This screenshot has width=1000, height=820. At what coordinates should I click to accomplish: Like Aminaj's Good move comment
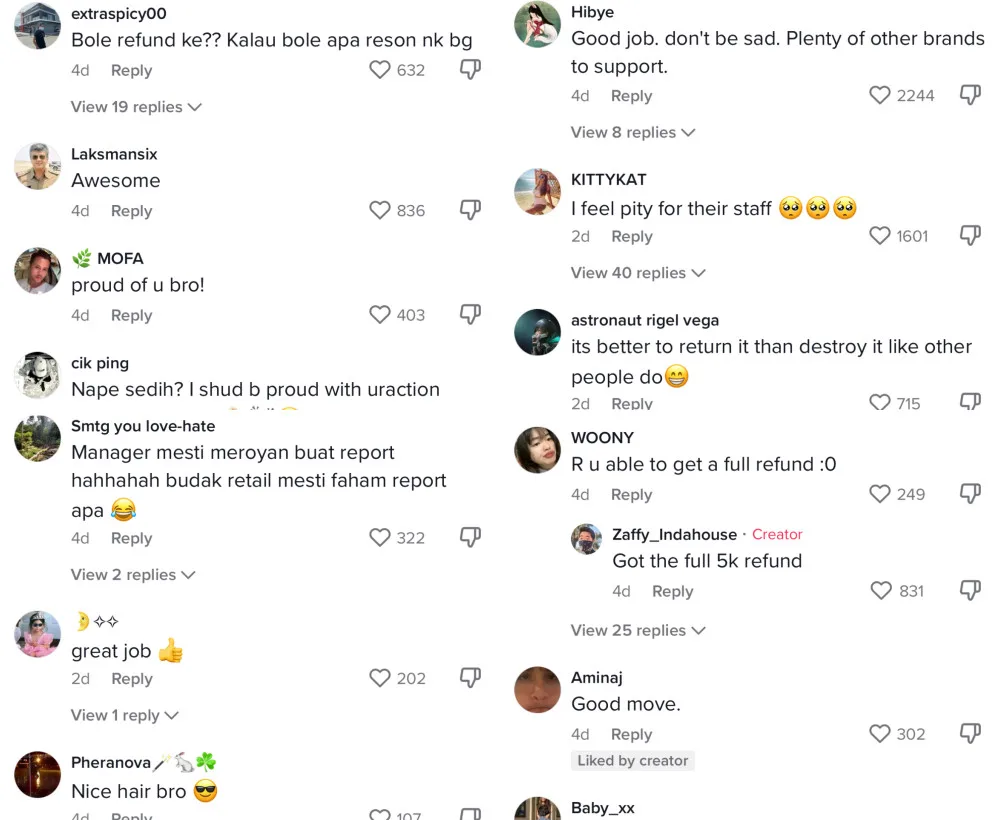[x=880, y=734]
